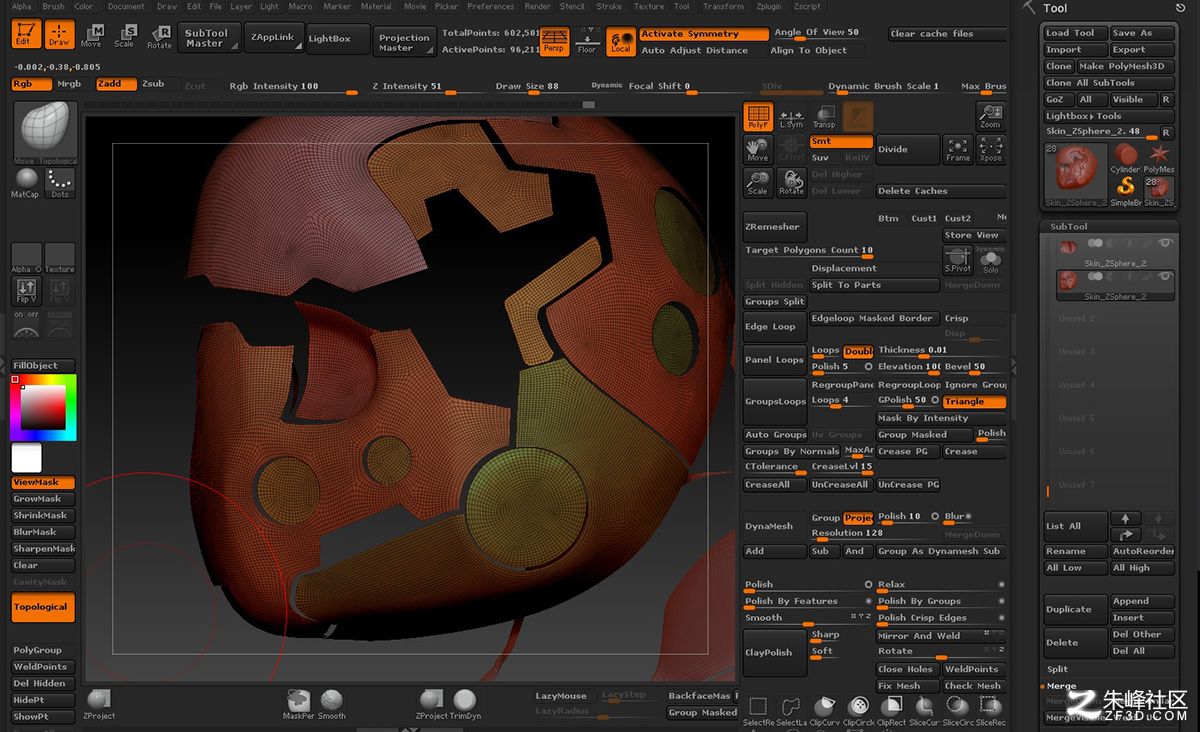1200x732 pixels.
Task: Toggle the Rgb channel button
Action: 31,84
